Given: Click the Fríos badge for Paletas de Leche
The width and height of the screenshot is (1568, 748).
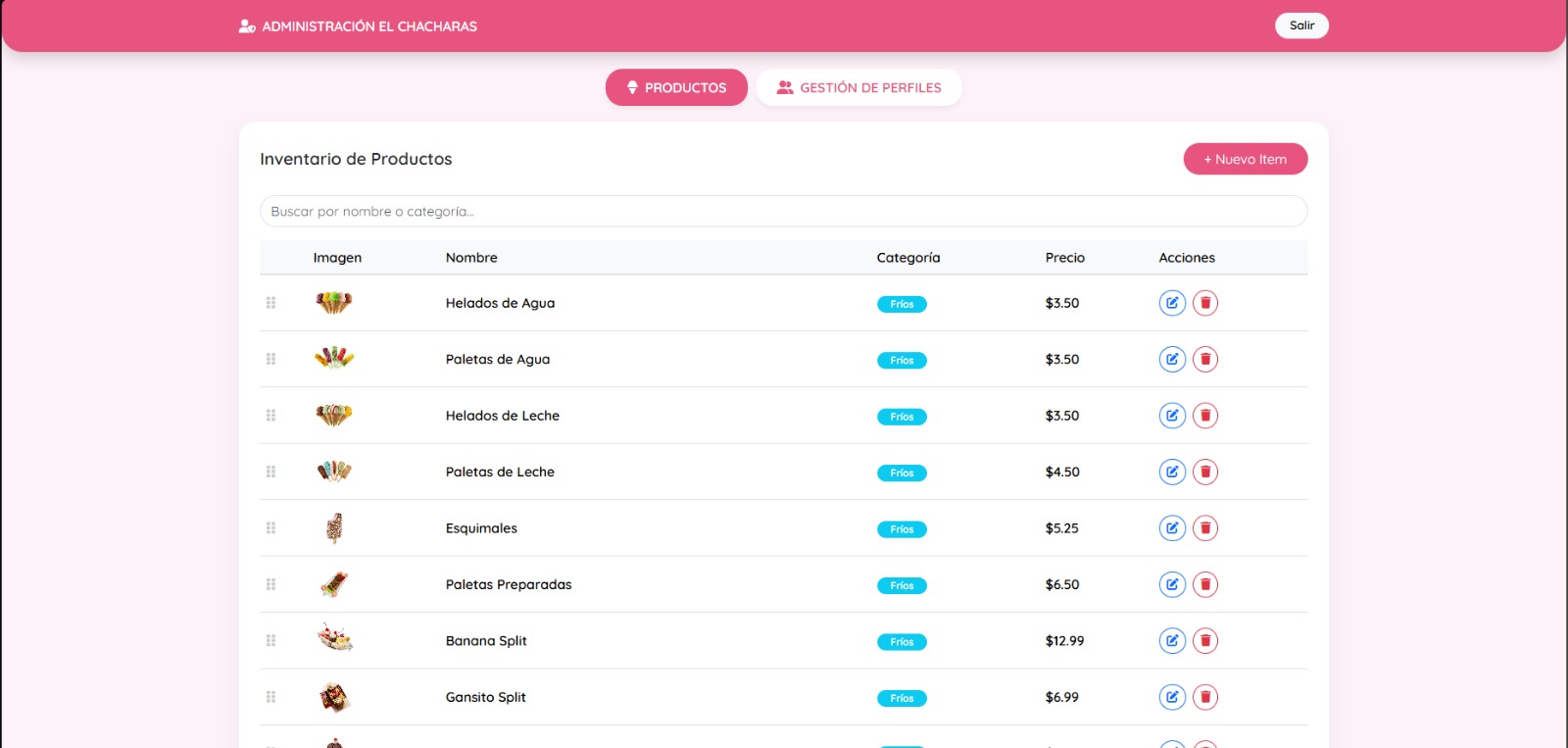Looking at the screenshot, I should pos(902,474).
